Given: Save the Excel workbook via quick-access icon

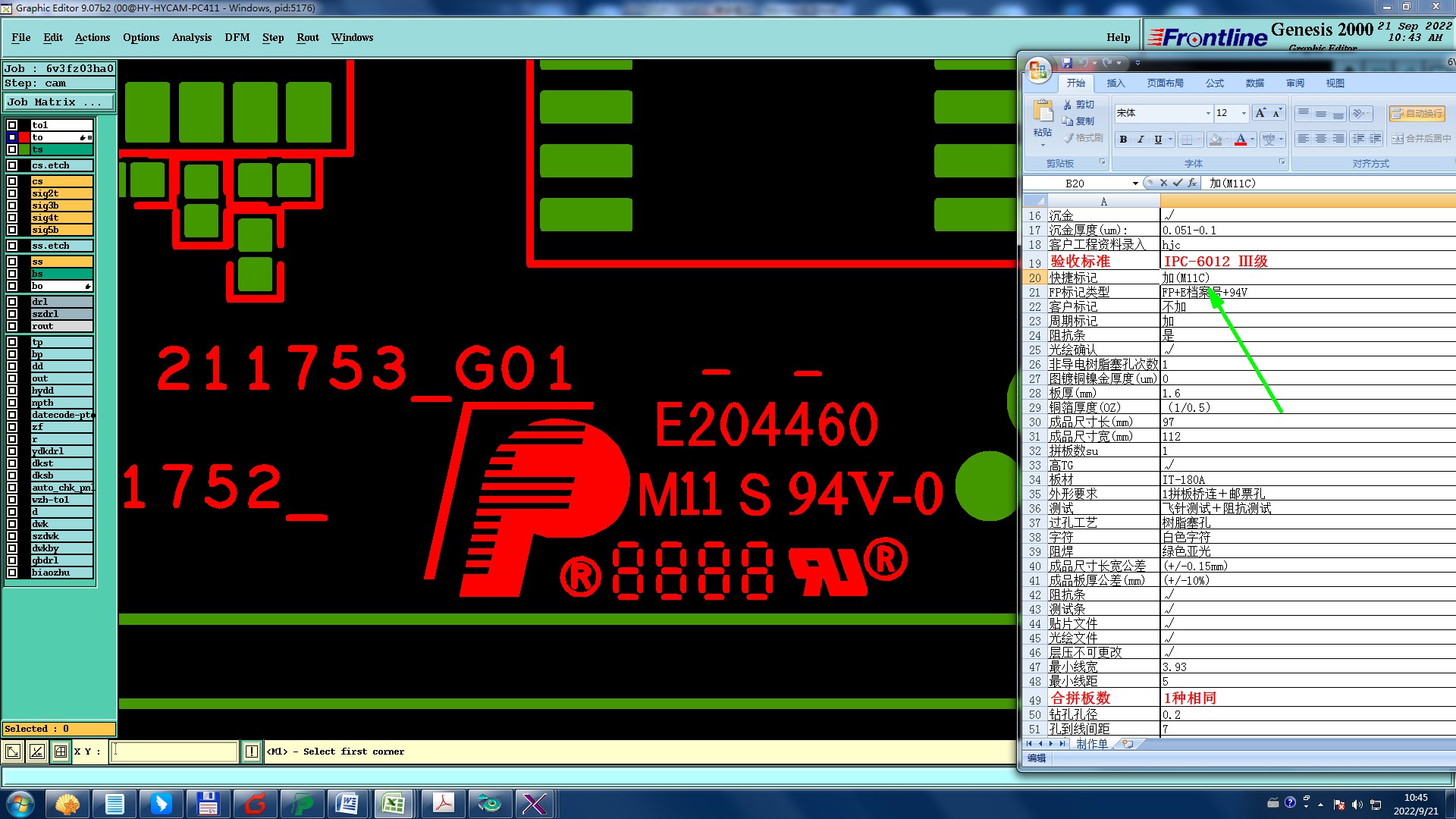Looking at the screenshot, I should [1067, 63].
